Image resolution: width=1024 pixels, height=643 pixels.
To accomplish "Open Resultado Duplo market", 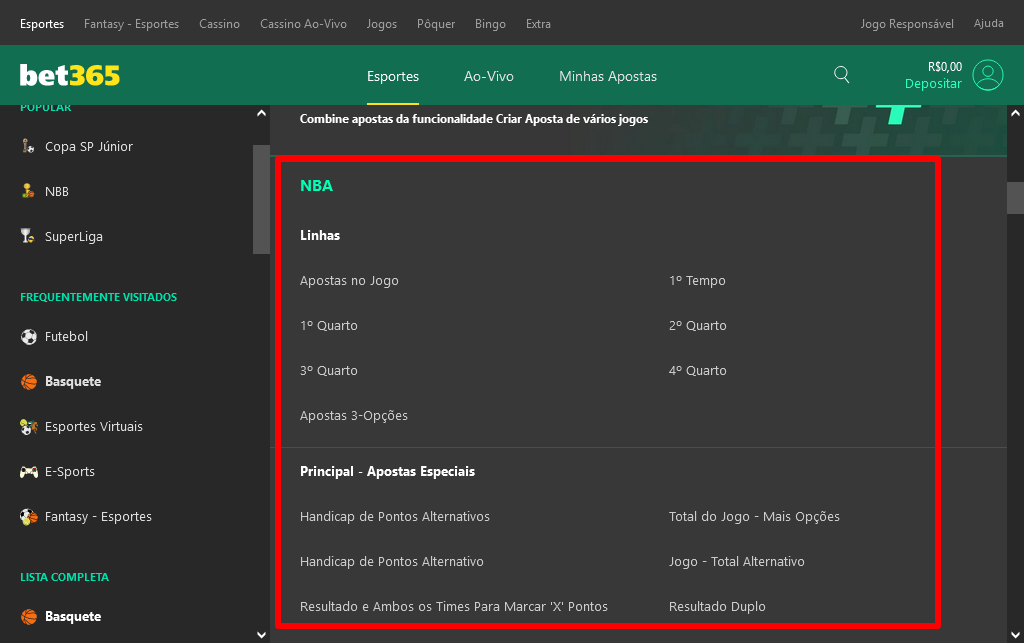I will 717,607.
